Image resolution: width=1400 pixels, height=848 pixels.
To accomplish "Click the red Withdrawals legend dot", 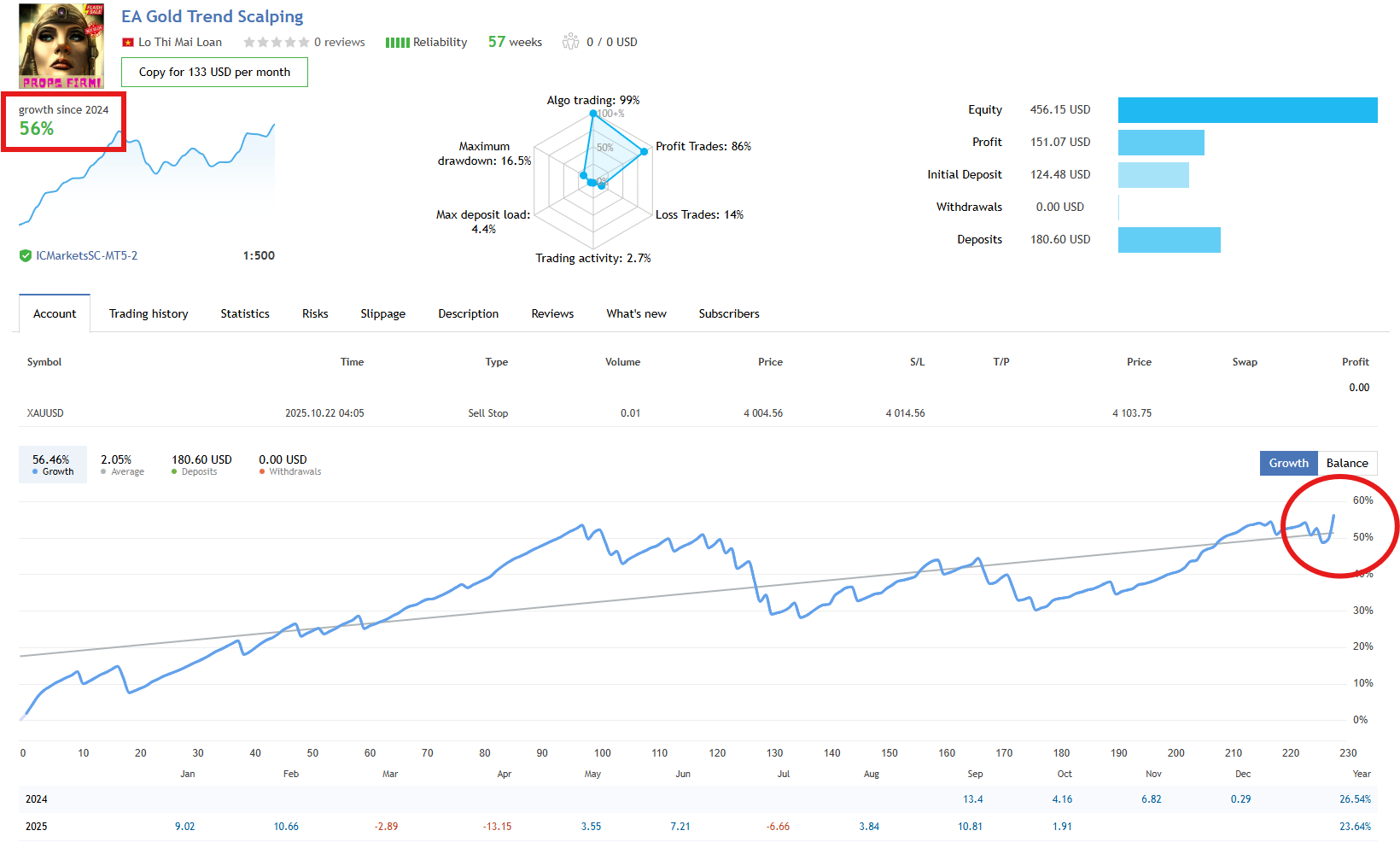I will [262, 472].
